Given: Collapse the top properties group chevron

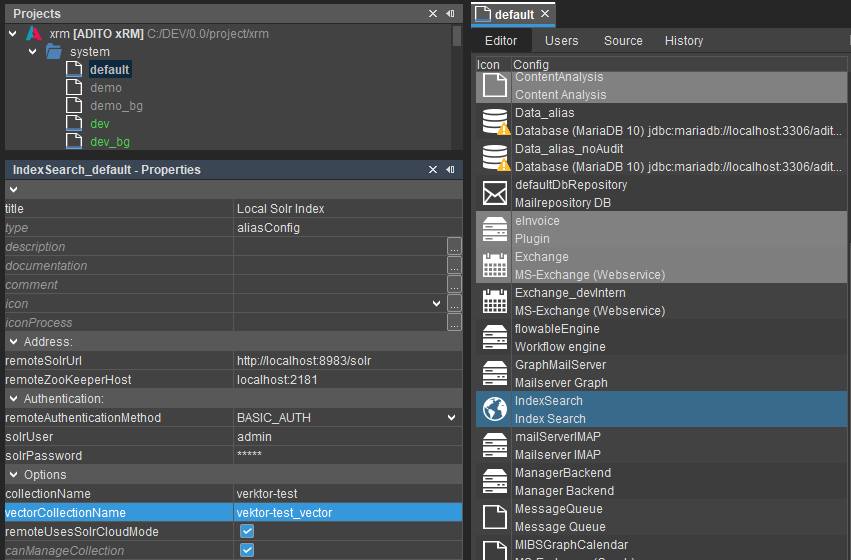Looking at the screenshot, I should pyautogui.click(x=14, y=189).
